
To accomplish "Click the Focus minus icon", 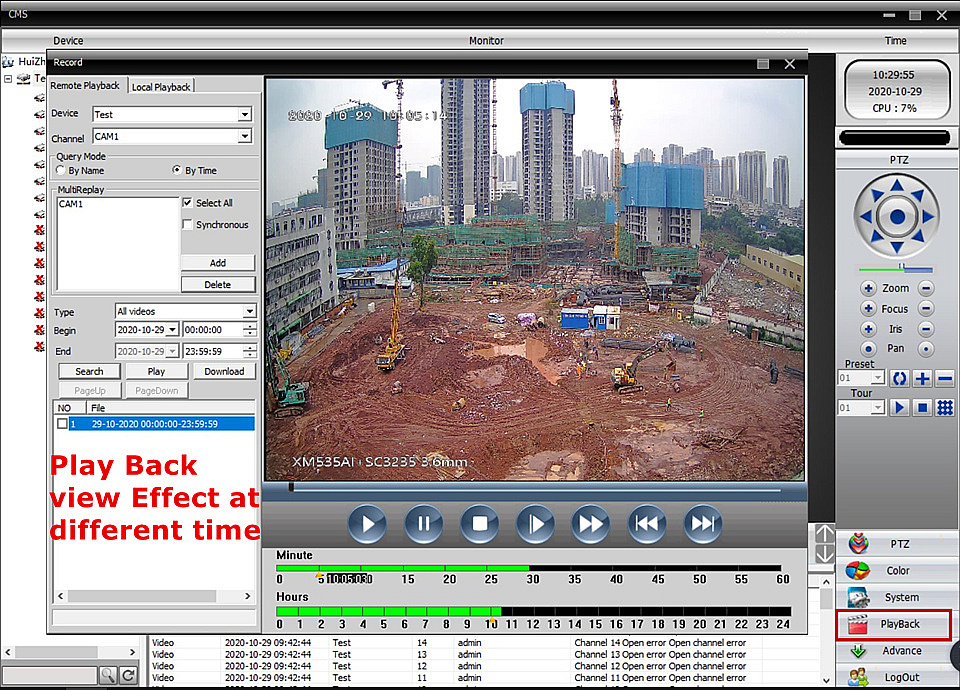I will click(926, 309).
